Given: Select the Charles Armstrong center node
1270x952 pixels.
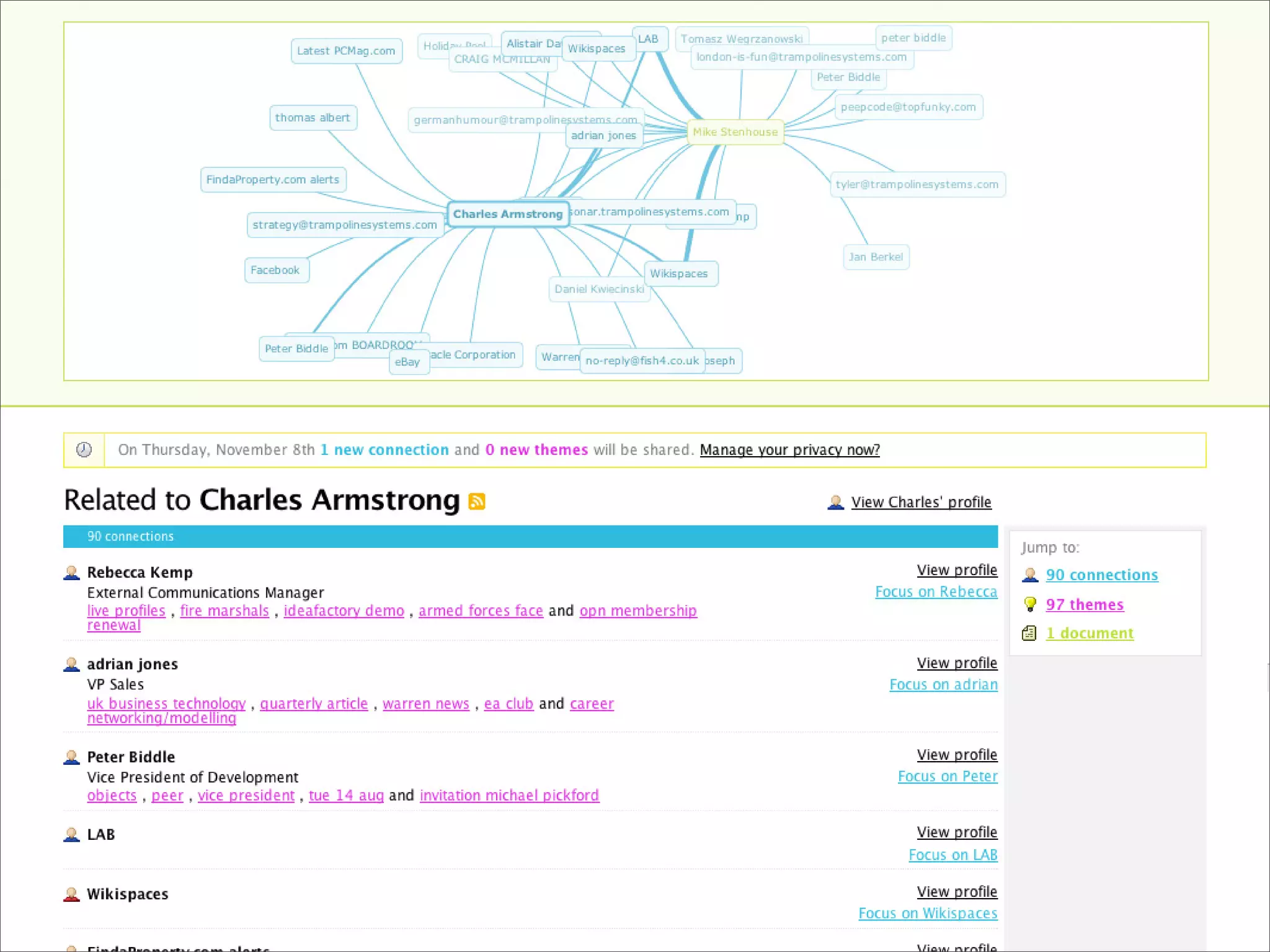Looking at the screenshot, I should point(507,214).
